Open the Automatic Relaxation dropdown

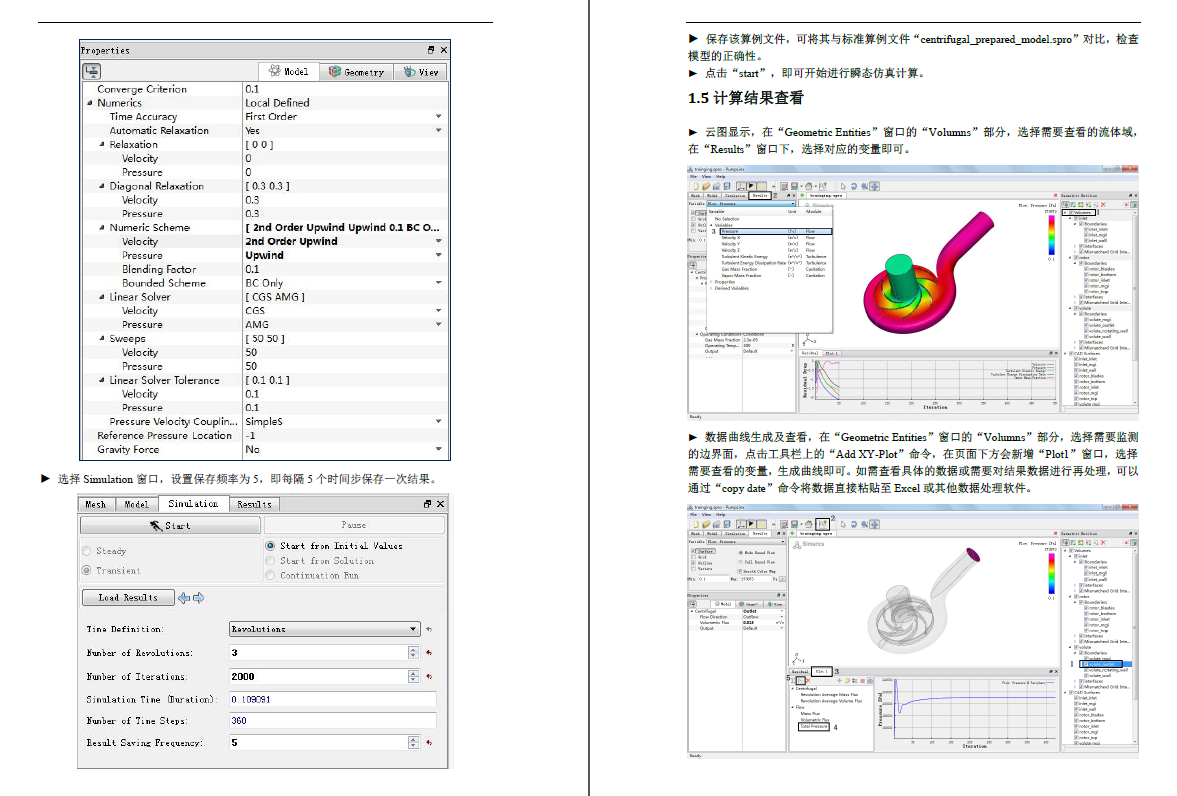point(438,130)
